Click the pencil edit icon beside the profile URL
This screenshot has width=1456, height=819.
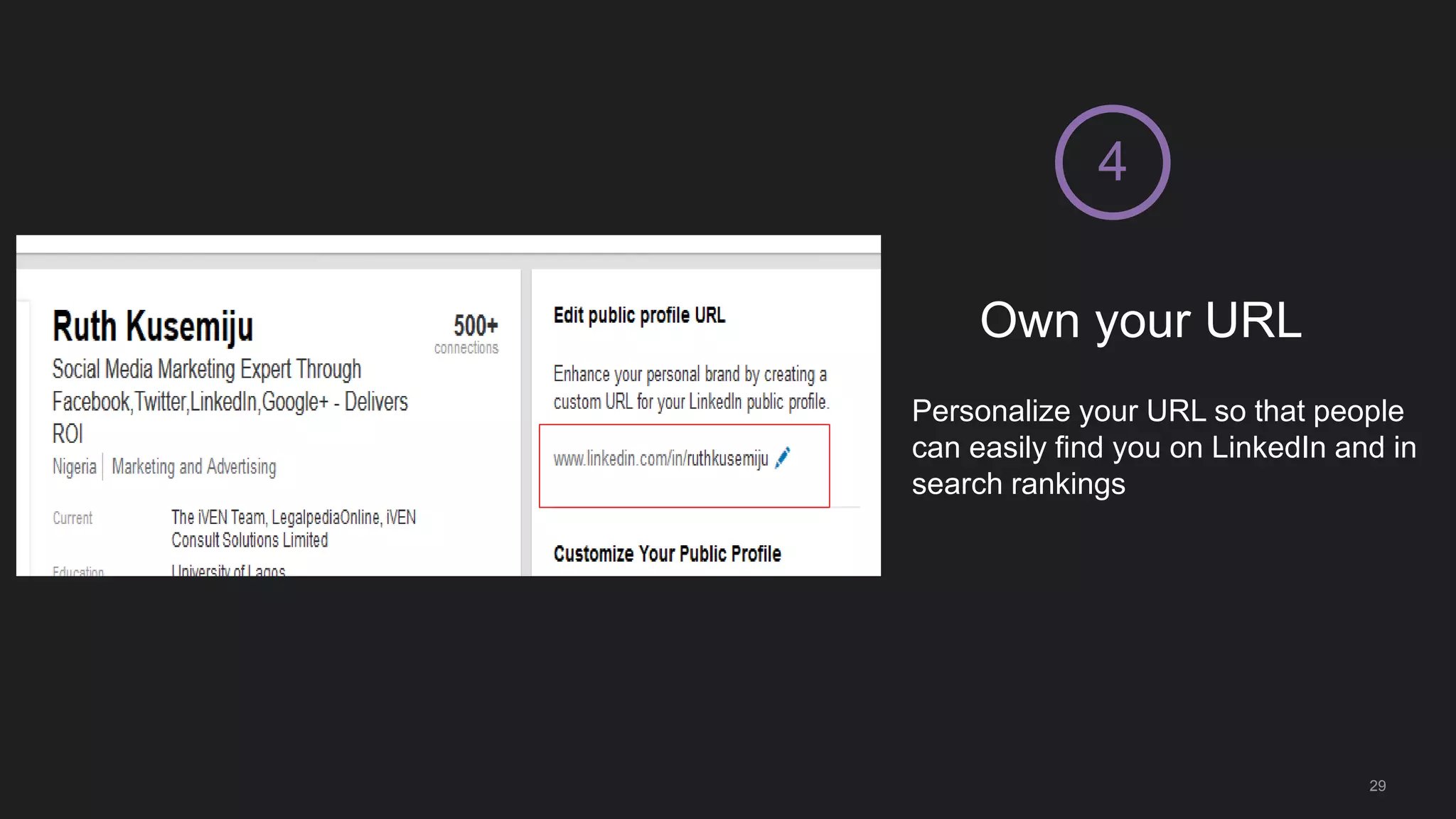783,458
